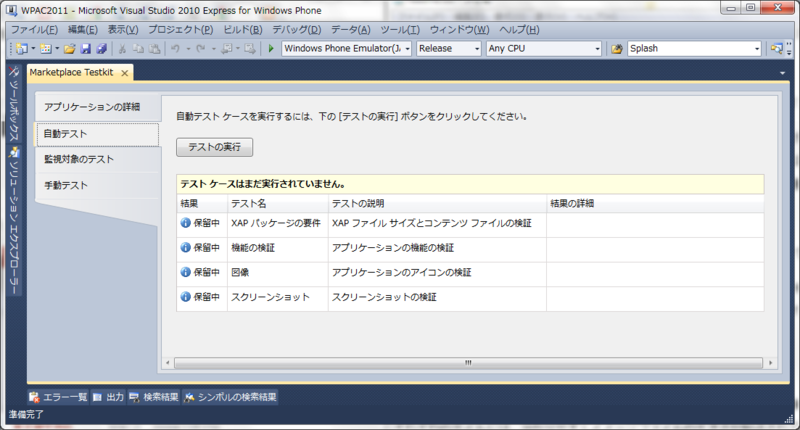The width and height of the screenshot is (800, 430).
Task: Click the scrollbar left arrow
Action: point(168,363)
